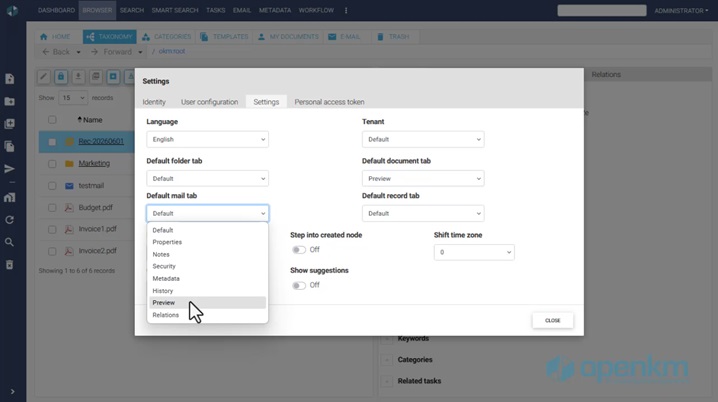Click the add document sidebar icon
This screenshot has width=718, height=402.
tap(9, 79)
